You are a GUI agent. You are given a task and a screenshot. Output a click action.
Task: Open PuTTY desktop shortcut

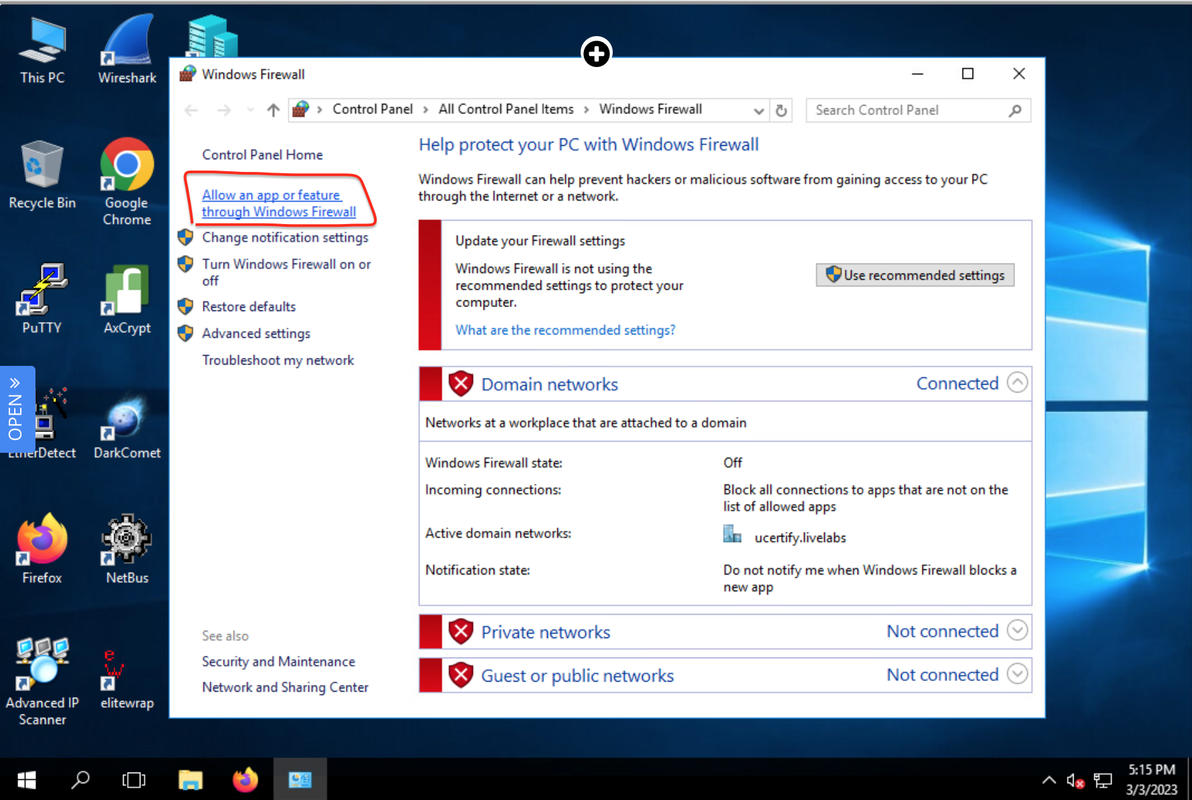(43, 300)
